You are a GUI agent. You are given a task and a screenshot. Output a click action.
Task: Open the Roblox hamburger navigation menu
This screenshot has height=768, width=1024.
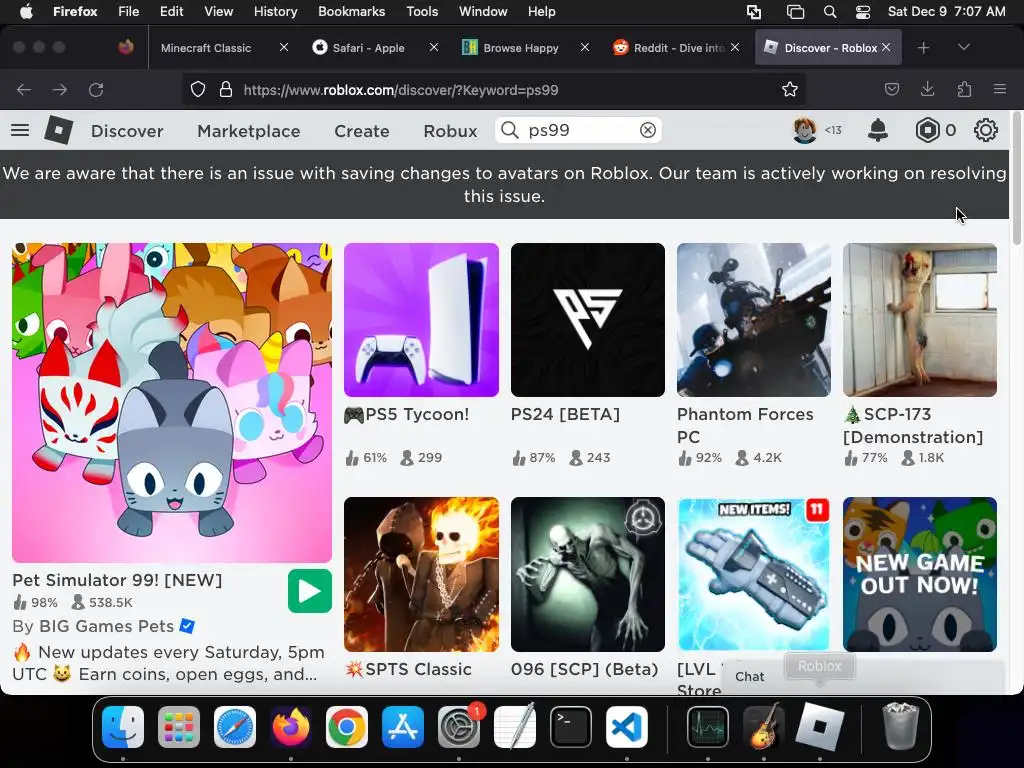(x=20, y=130)
